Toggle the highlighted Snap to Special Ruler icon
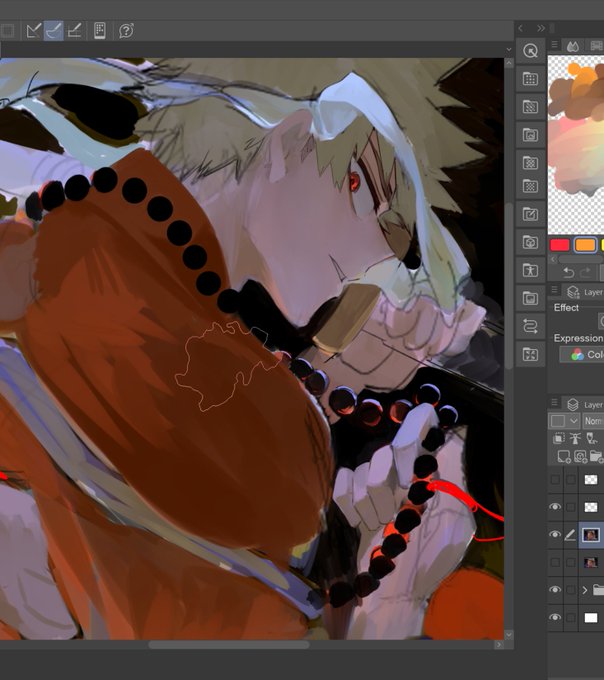604x680 pixels. [54, 31]
